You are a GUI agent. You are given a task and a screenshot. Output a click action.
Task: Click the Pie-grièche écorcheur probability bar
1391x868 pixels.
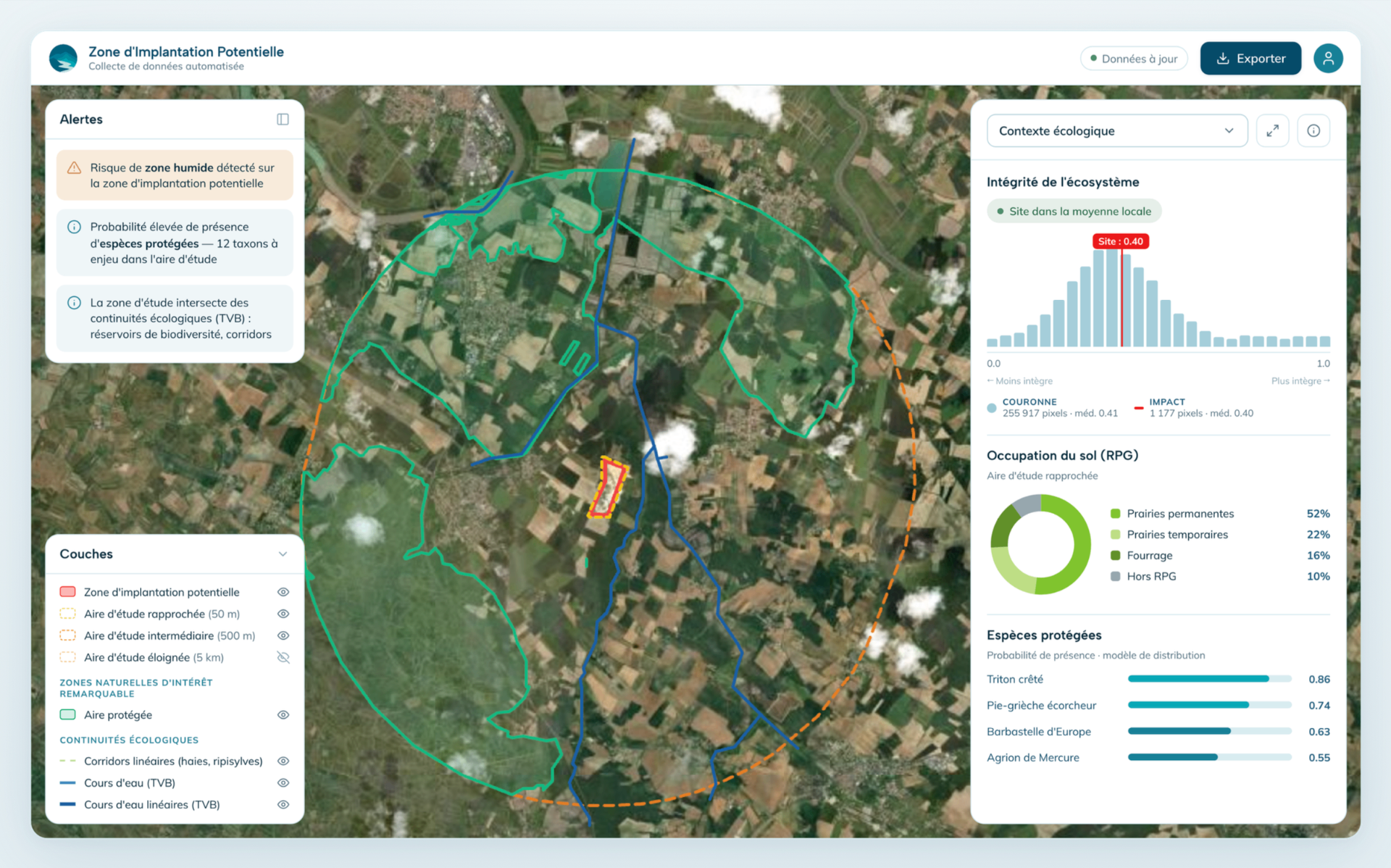click(x=1209, y=705)
